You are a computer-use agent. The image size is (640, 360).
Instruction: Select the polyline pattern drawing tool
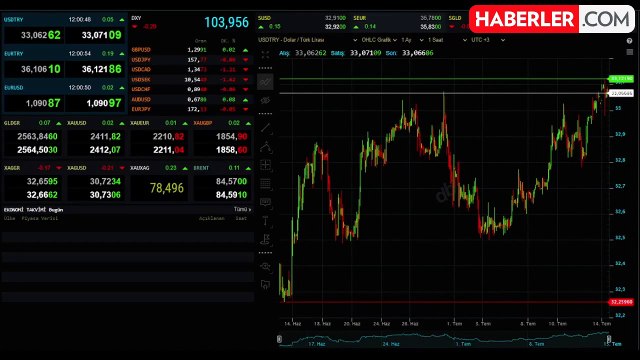[265, 147]
